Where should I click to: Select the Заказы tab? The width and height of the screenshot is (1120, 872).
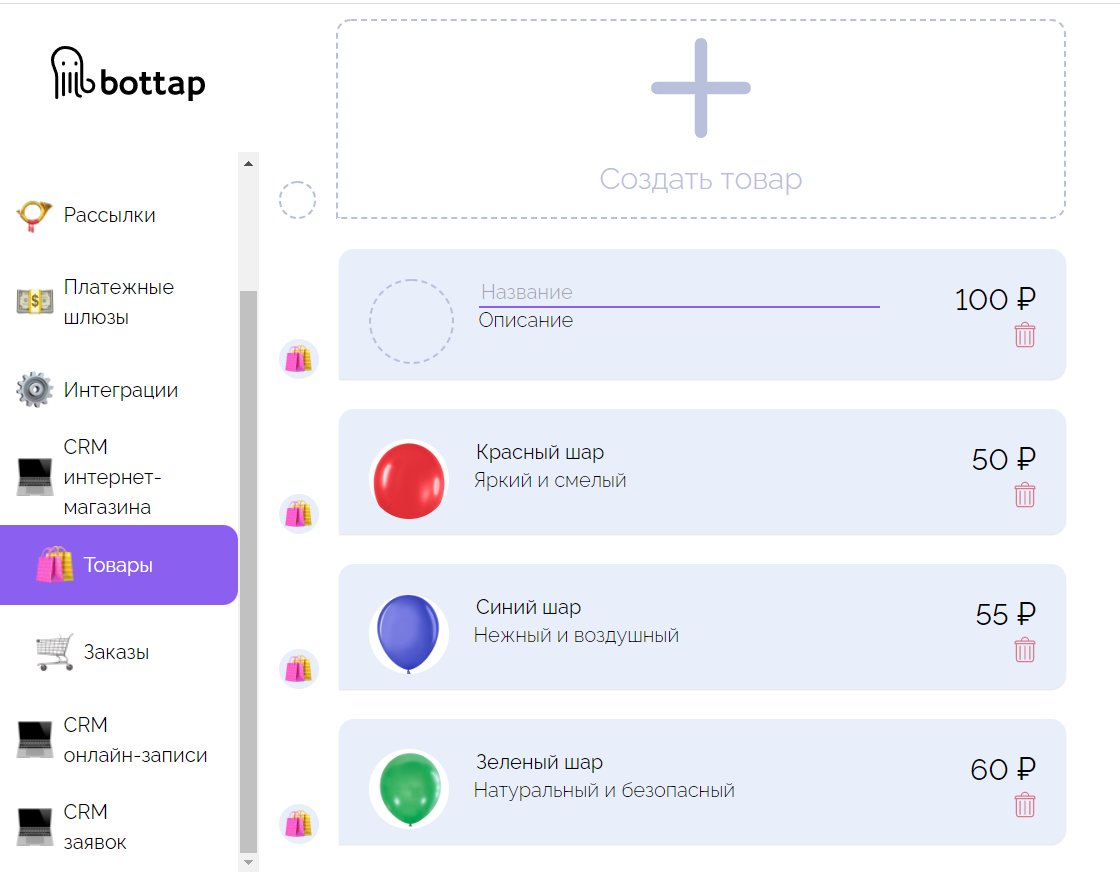tap(116, 652)
